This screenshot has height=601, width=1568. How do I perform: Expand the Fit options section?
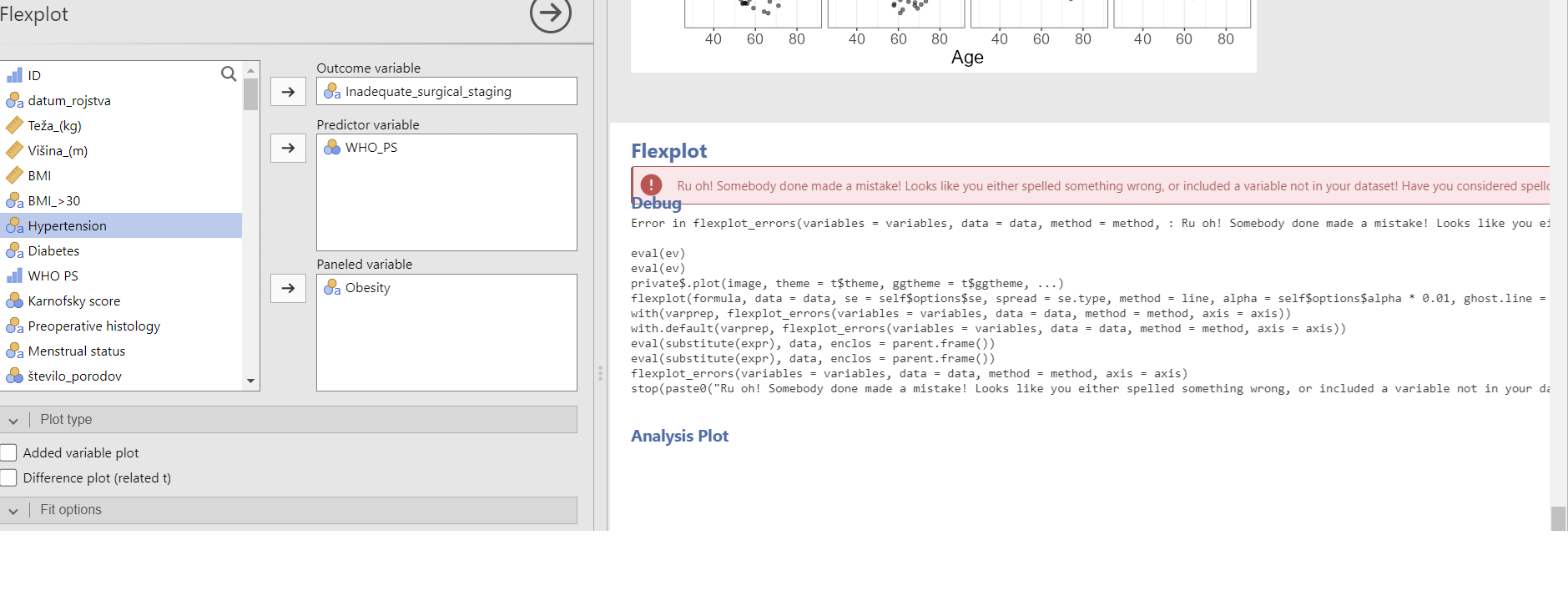[x=14, y=510]
